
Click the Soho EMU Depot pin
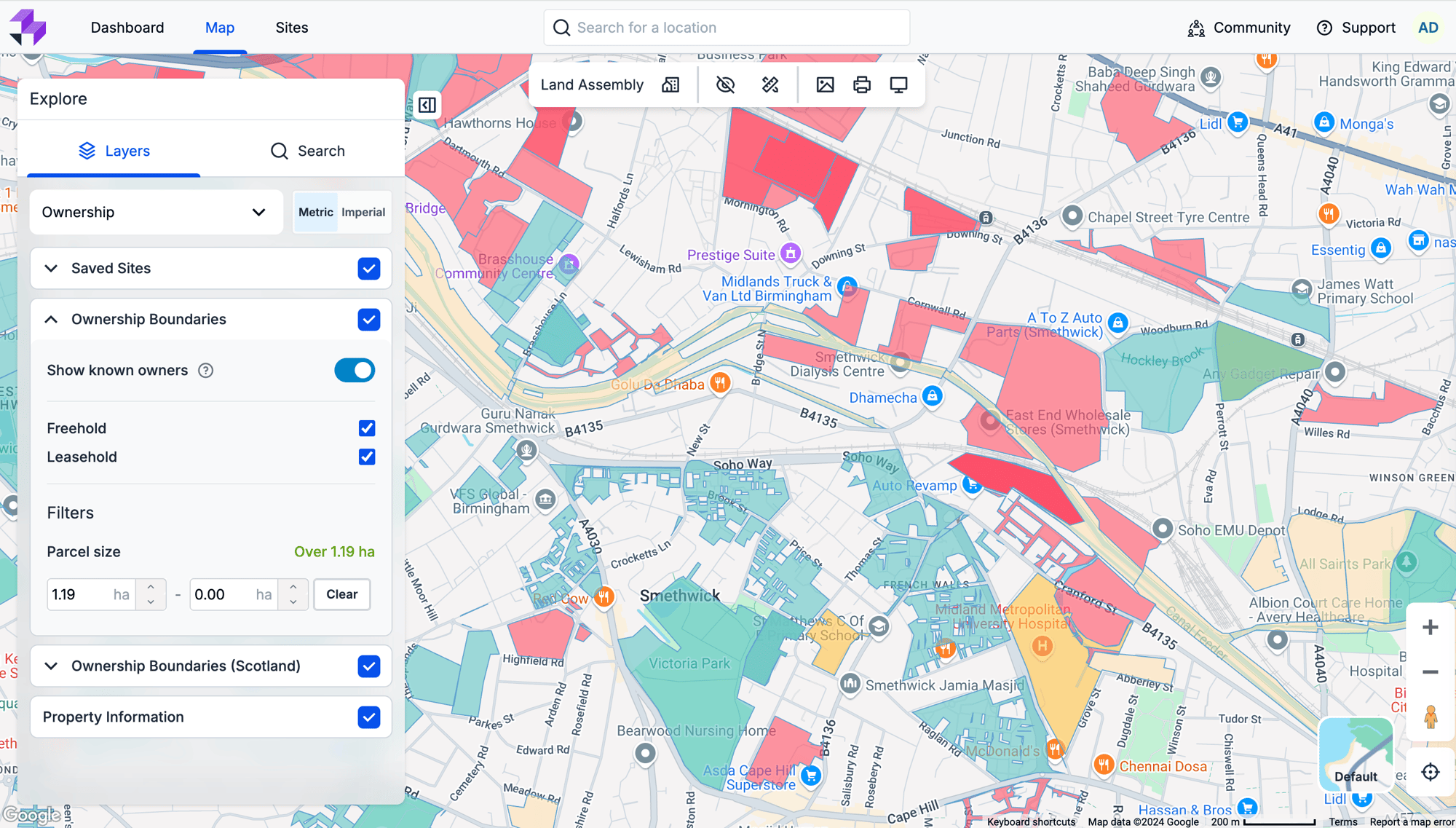click(x=1163, y=529)
